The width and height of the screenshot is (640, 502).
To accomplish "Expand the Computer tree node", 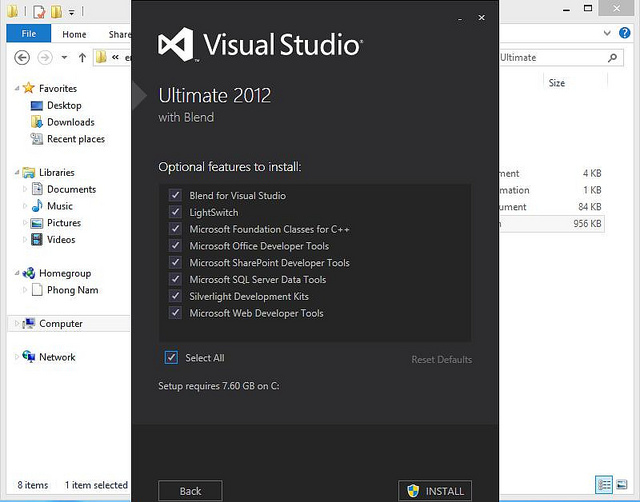I will pos(17,324).
